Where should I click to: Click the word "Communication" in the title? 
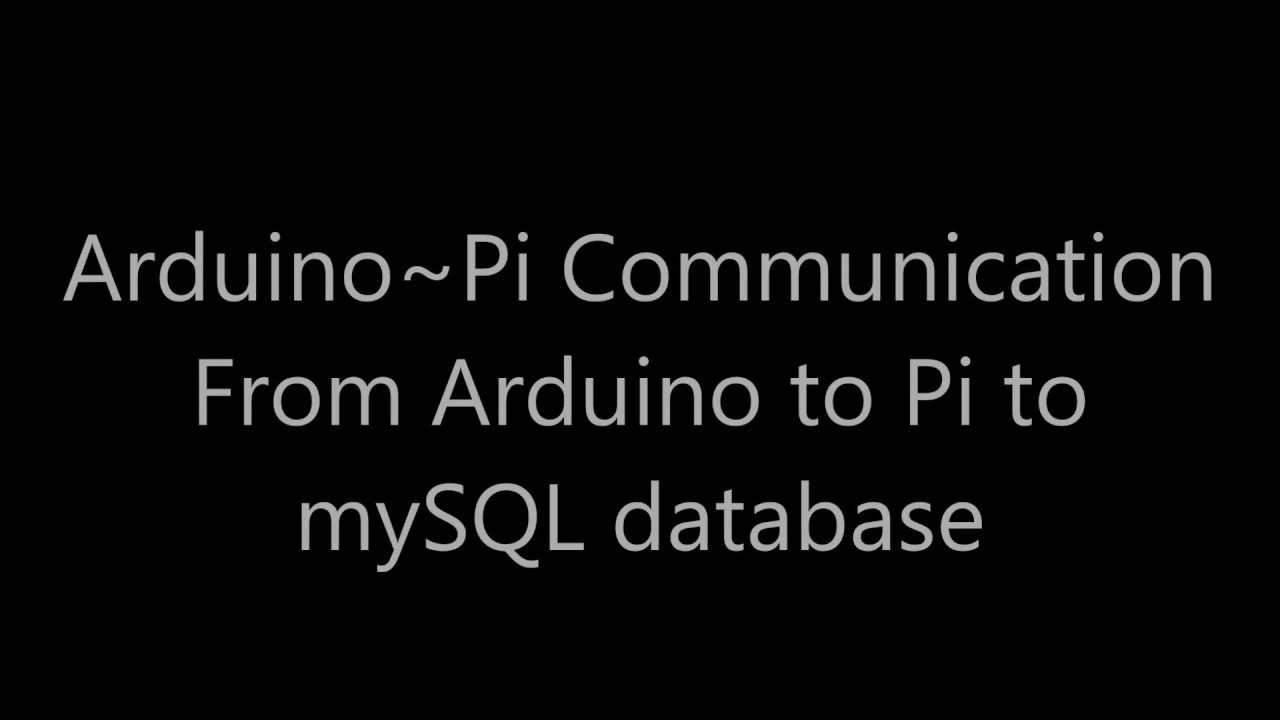887,272
